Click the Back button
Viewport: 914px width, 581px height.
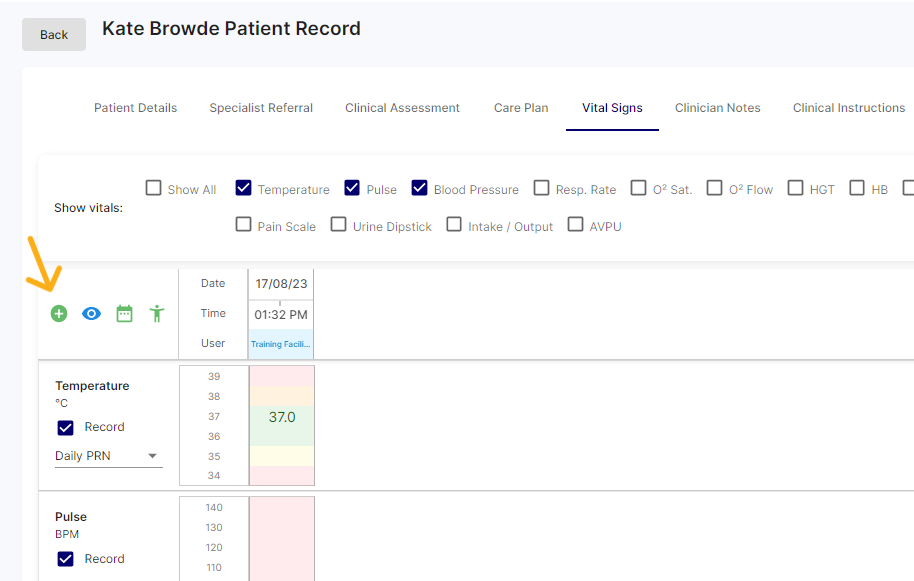tap(54, 34)
